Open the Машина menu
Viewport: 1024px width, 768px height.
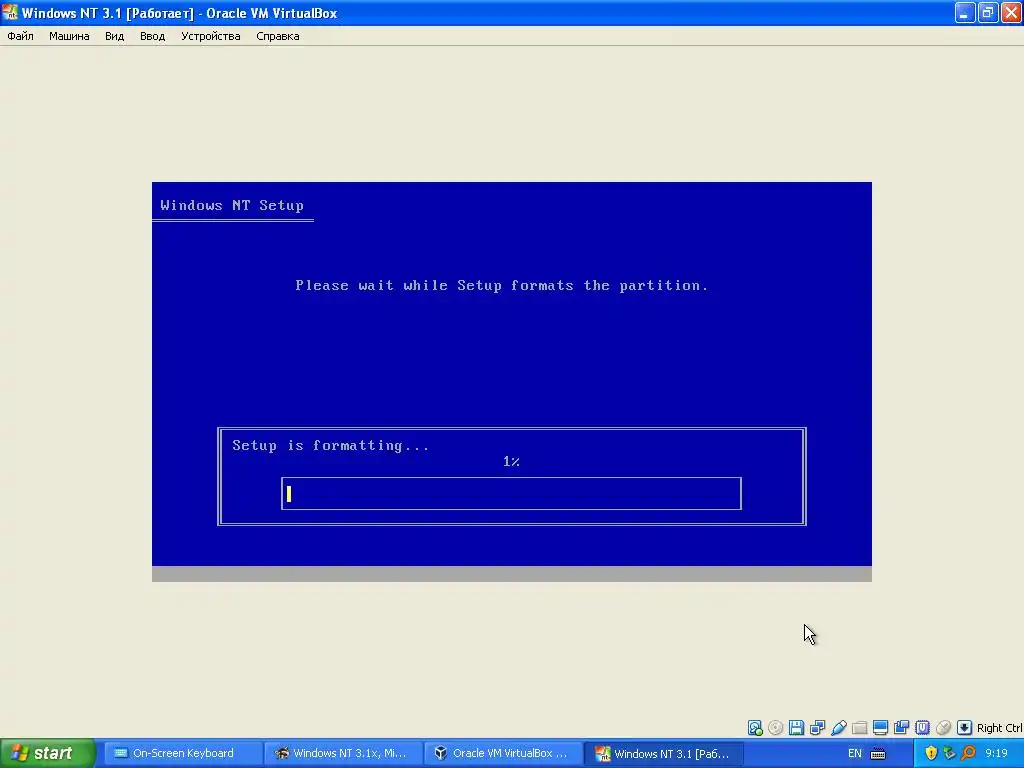(x=69, y=36)
